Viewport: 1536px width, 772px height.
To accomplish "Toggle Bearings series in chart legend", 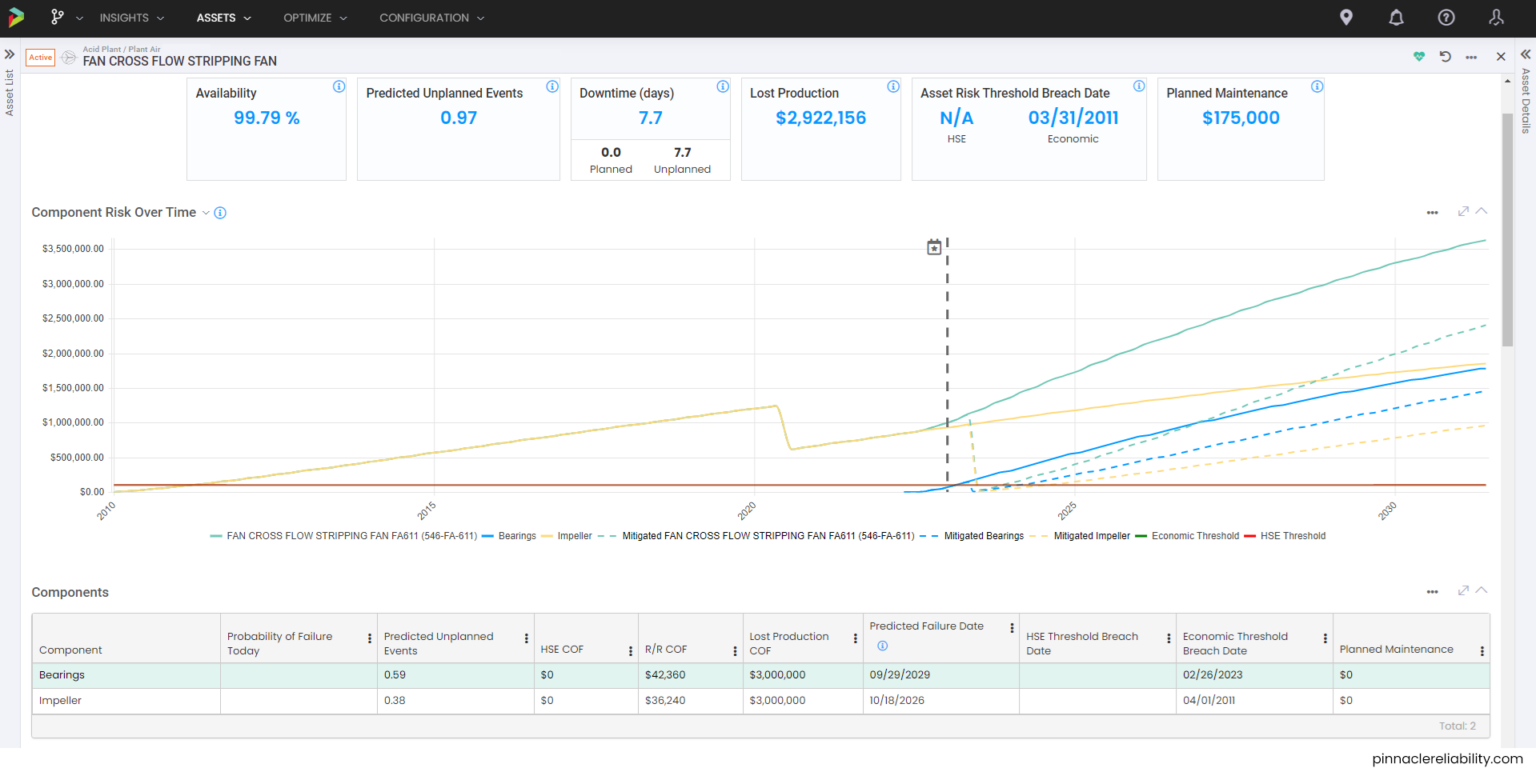I will point(516,536).
